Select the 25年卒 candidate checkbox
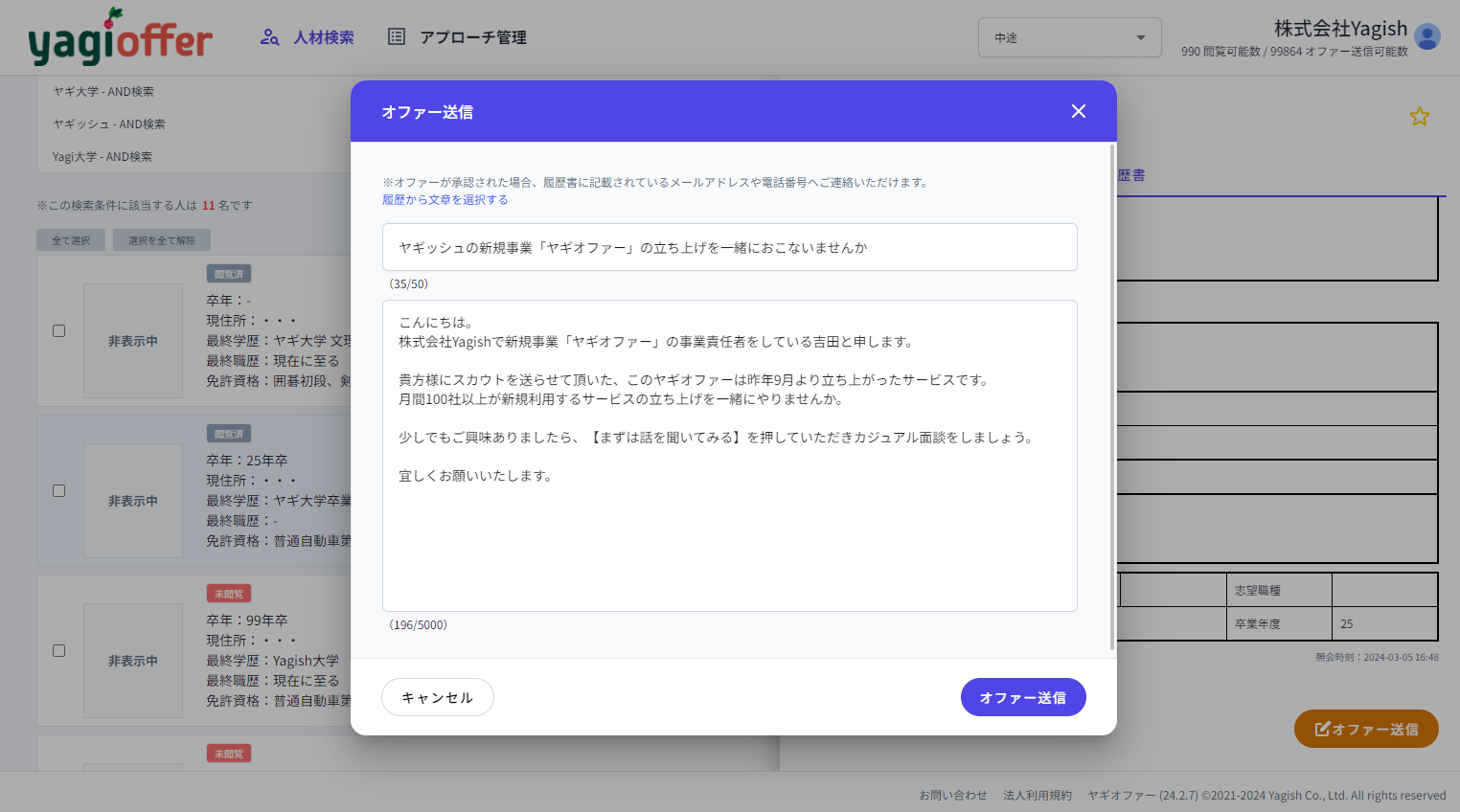 click(59, 491)
